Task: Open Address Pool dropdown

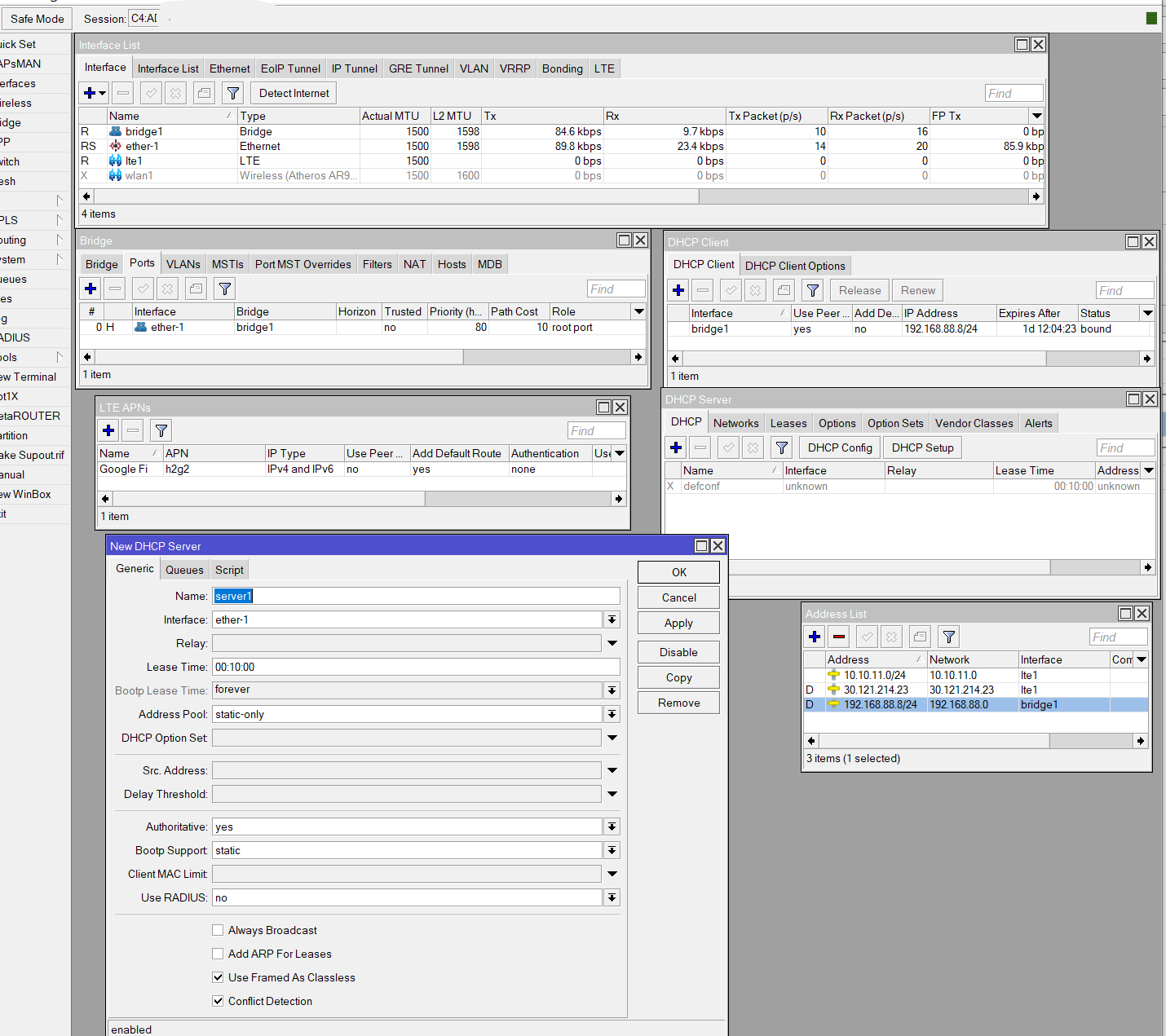Action: [612, 714]
